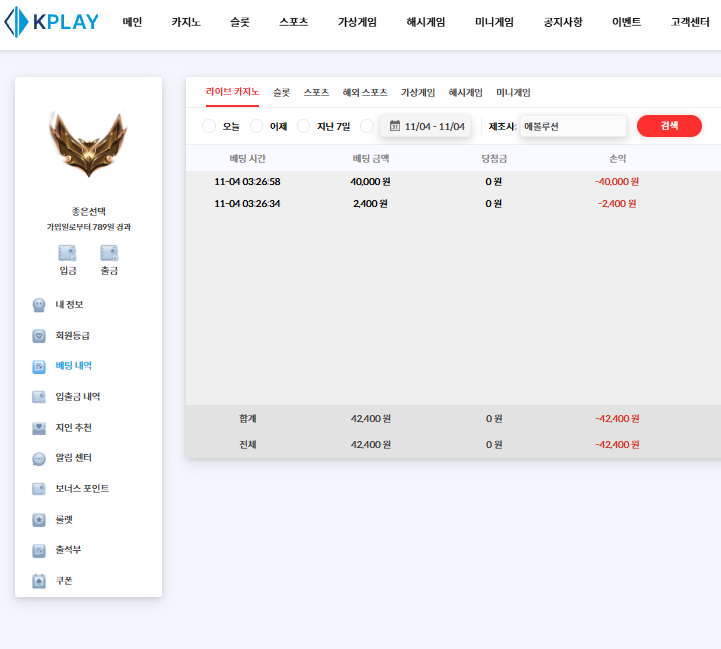
Task: Choose the 지난 7일 radio option
Action: click(304, 126)
